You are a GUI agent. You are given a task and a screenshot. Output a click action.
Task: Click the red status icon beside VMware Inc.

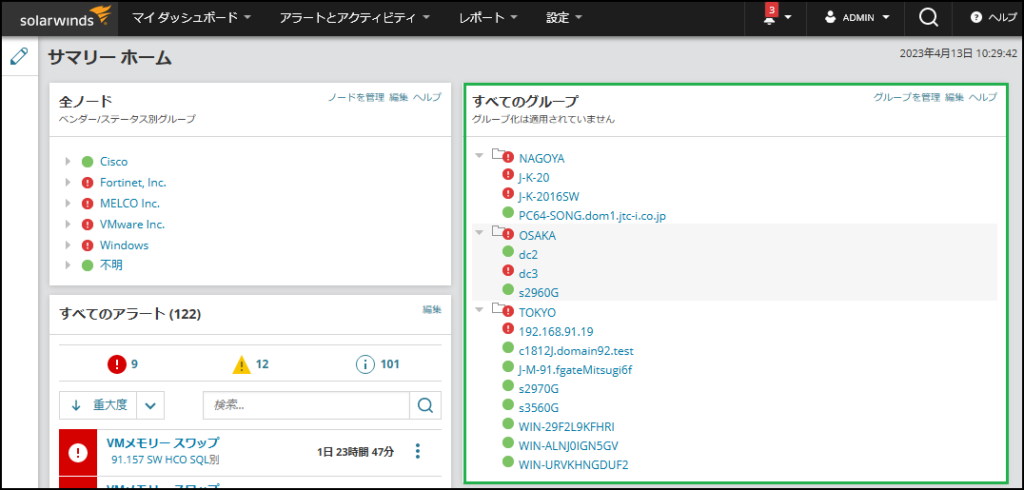click(x=88, y=224)
